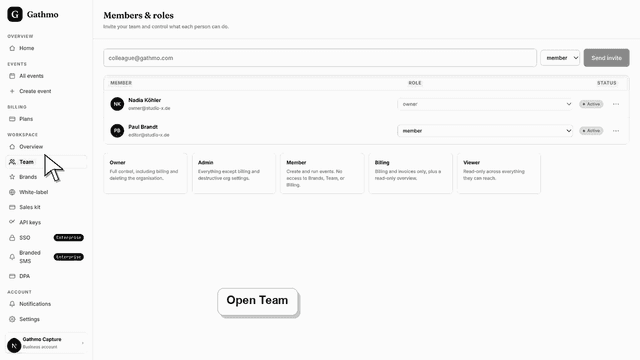Viewport: 640px width, 360px height.
Task: Open invite role dropdown set to member
Action: pyautogui.click(x=560, y=58)
